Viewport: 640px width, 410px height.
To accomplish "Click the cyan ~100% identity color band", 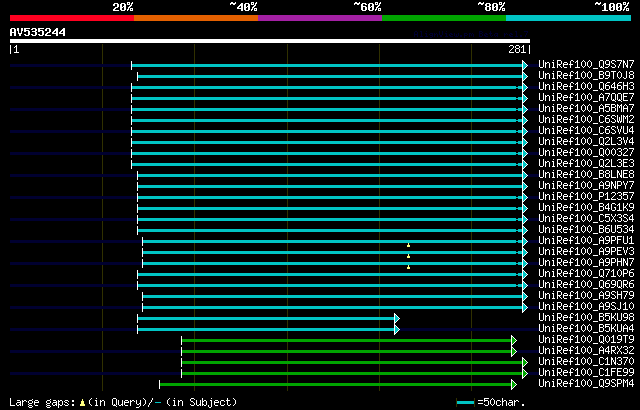I will coord(569,18).
